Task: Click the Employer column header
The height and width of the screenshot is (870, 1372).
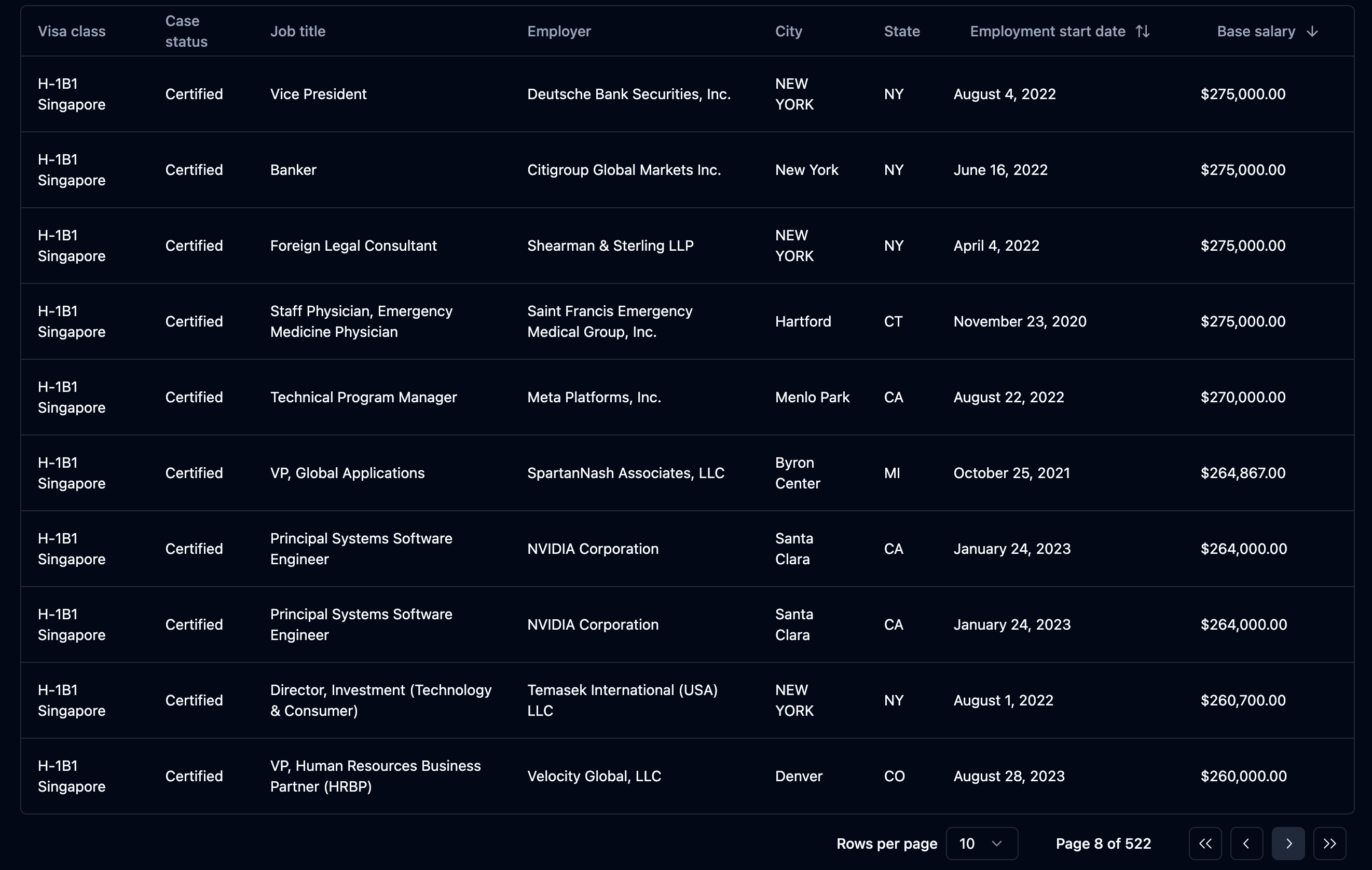Action: pos(559,31)
